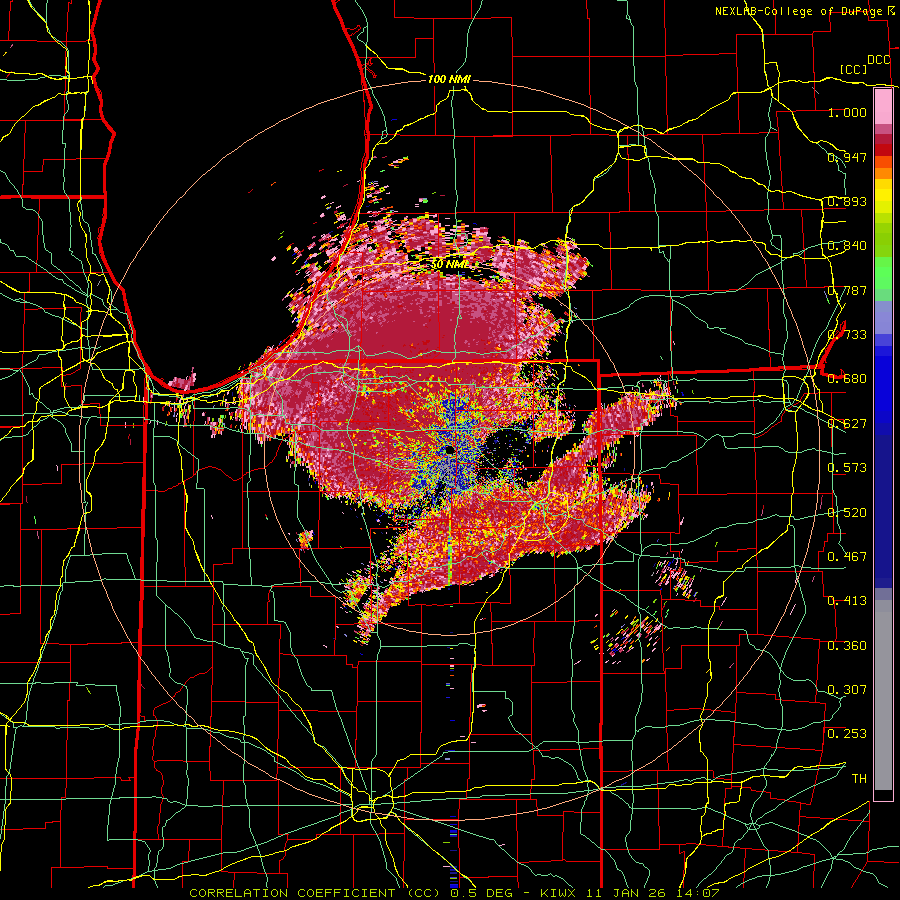The height and width of the screenshot is (900, 900).
Task: Click the DCC label above the scale
Action: click(878, 60)
